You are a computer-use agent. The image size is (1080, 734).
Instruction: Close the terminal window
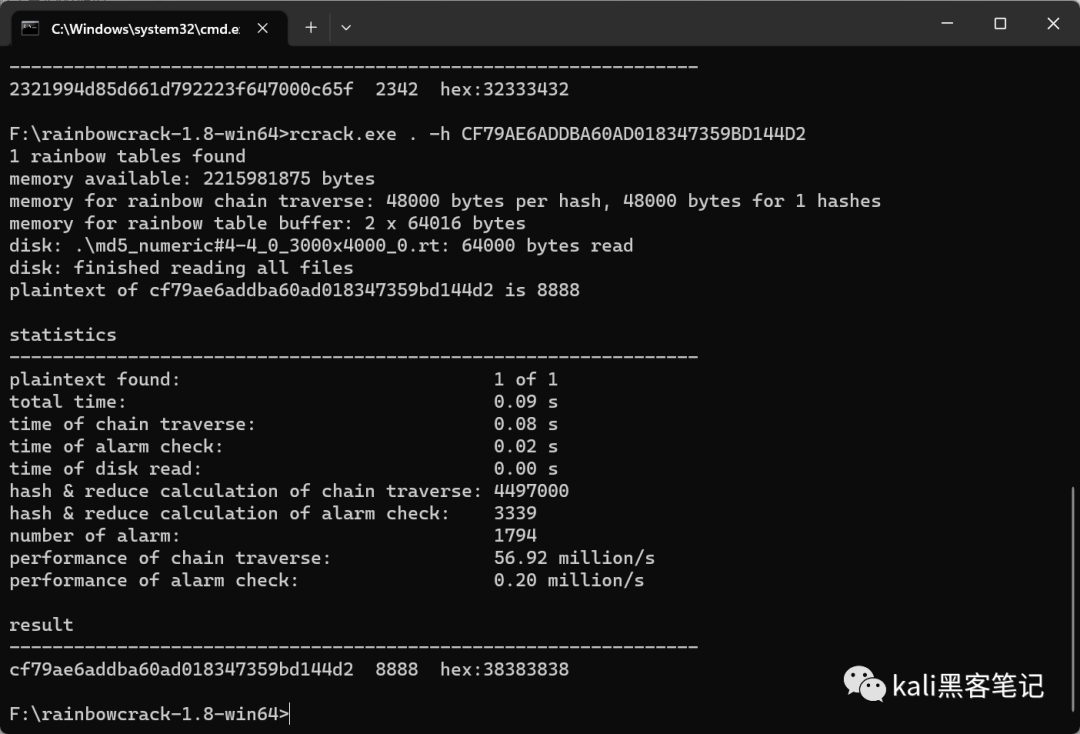pyautogui.click(x=1053, y=23)
